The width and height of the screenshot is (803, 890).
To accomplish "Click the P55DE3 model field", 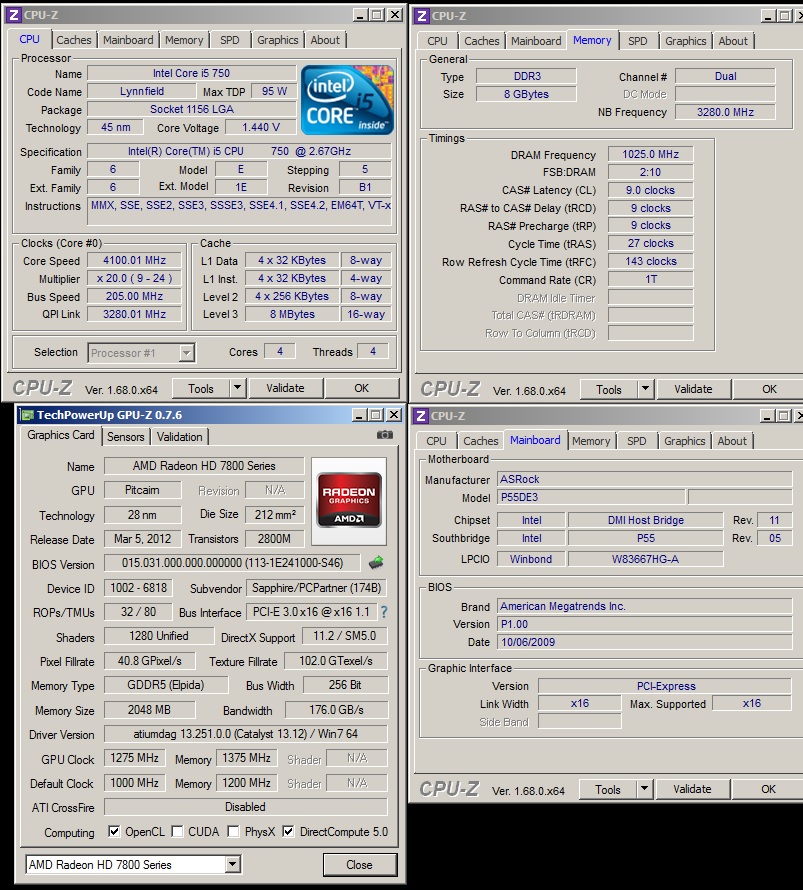I will [591, 497].
